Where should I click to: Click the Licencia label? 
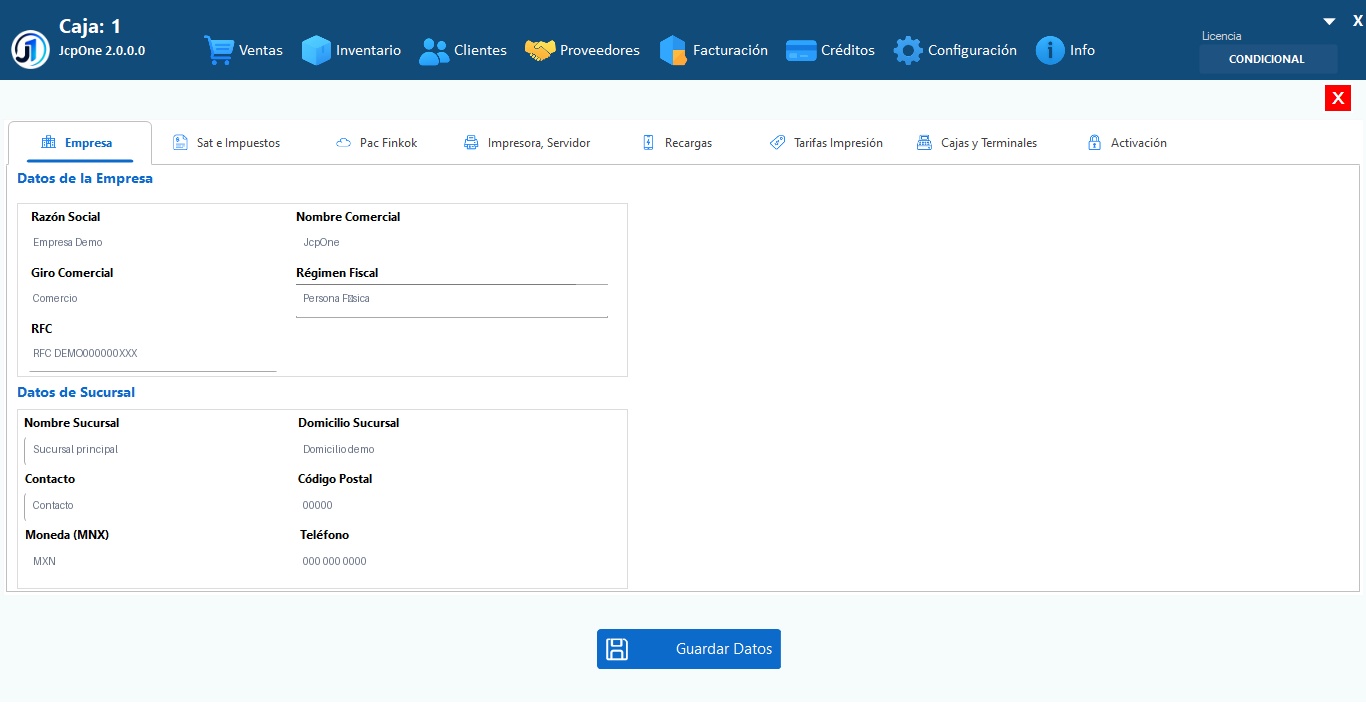coord(1221,36)
